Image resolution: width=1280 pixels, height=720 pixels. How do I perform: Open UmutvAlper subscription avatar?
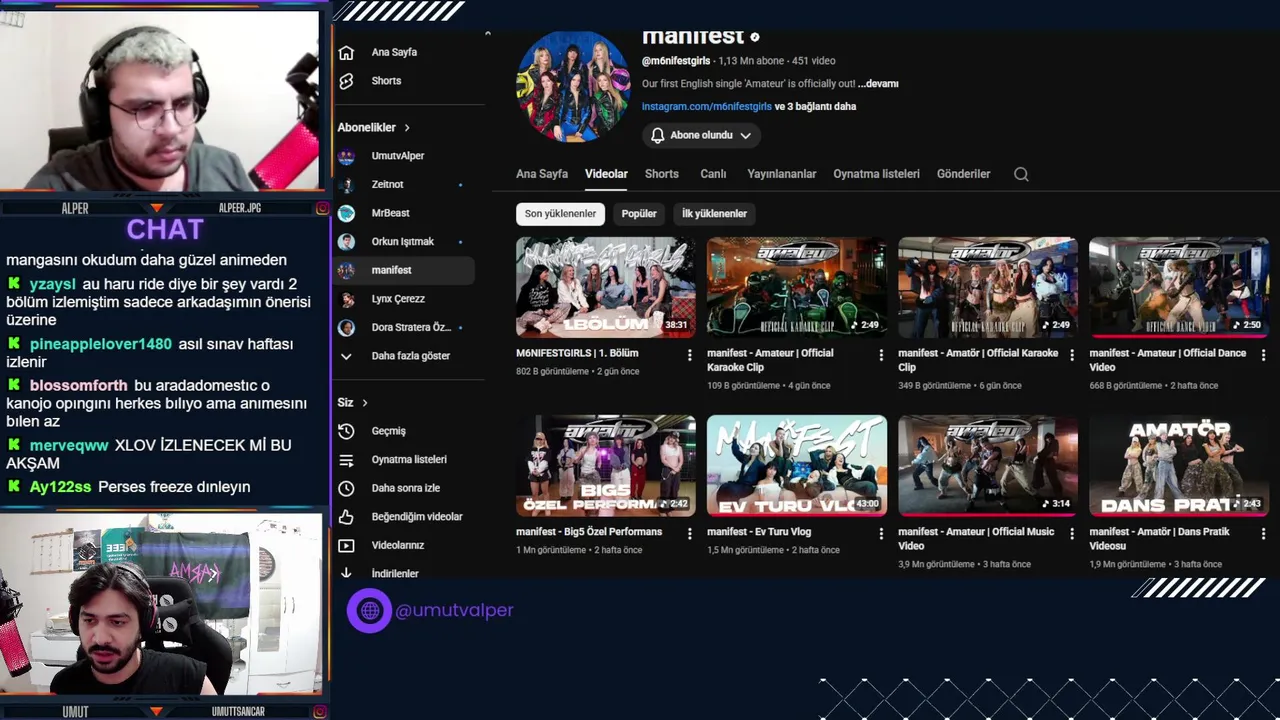click(346, 156)
